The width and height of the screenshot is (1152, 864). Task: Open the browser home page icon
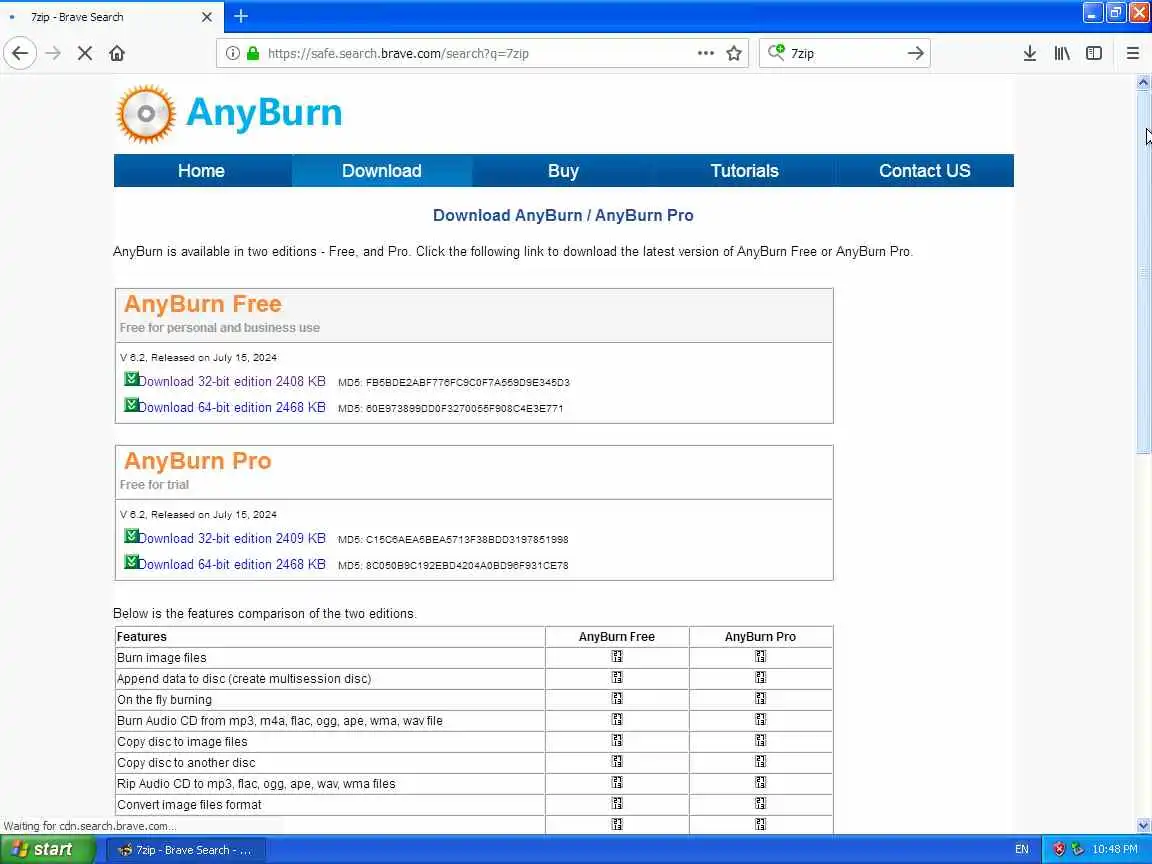(x=117, y=53)
